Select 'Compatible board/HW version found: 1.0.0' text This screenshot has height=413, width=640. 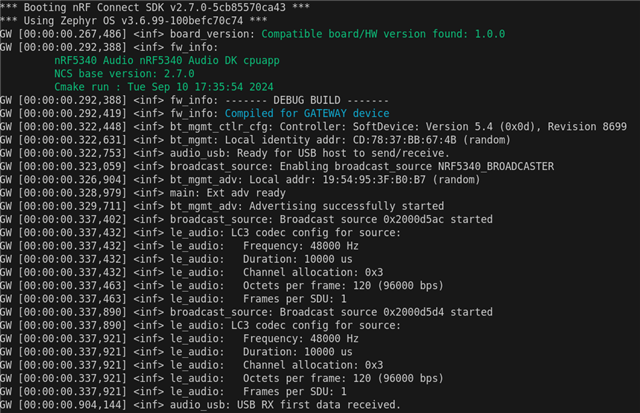pos(383,34)
